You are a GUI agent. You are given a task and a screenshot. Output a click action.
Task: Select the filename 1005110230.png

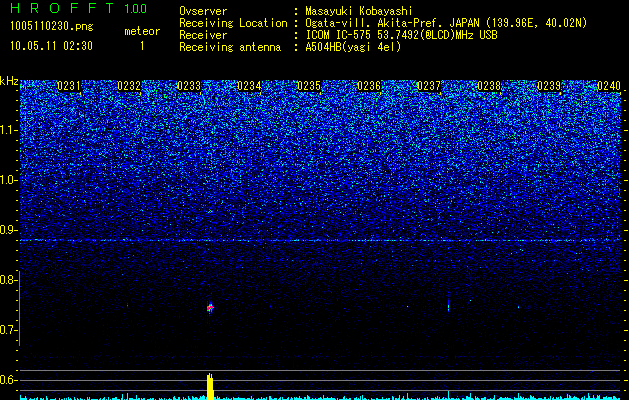(x=52, y=27)
